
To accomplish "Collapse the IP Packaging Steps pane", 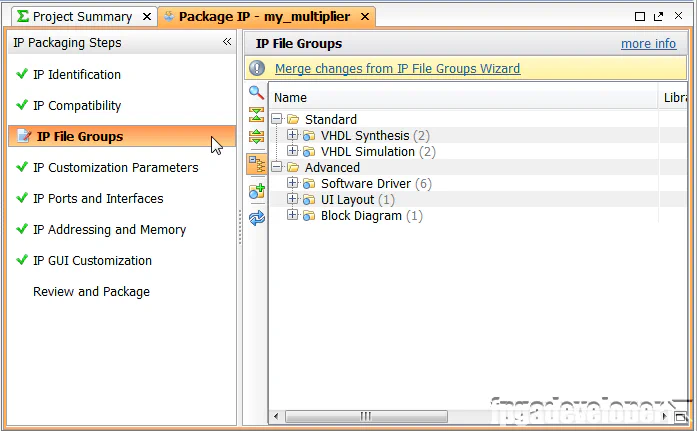I will 227,42.
